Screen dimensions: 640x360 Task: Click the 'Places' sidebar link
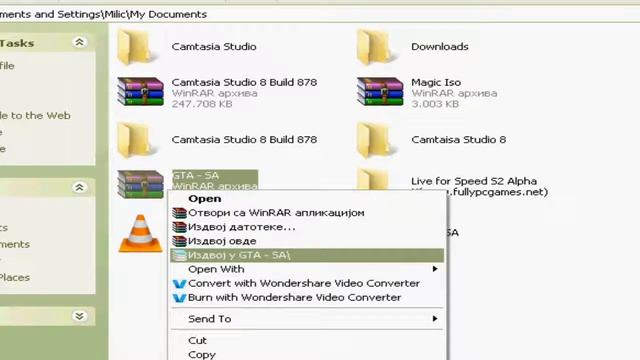pos(15,278)
